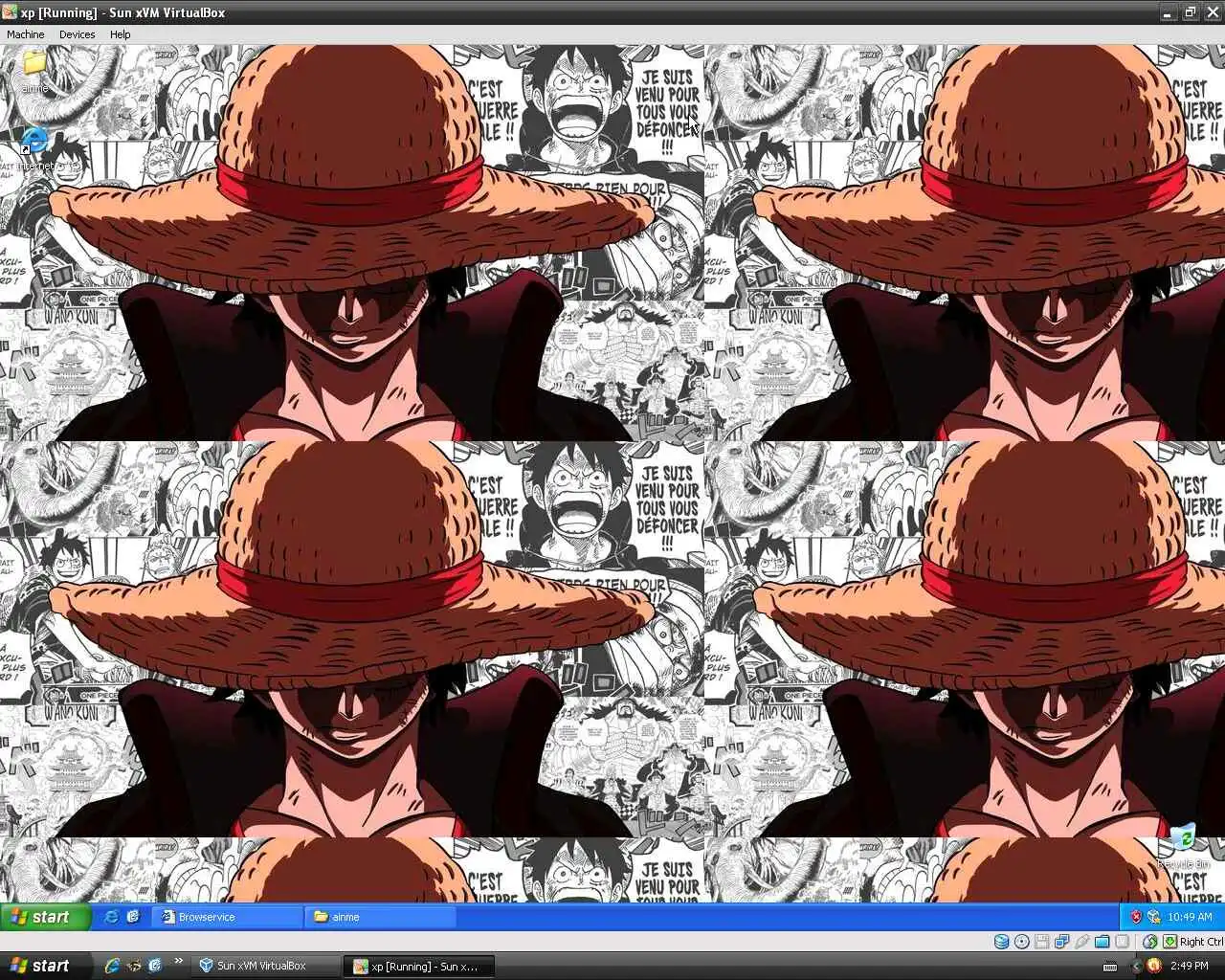Click the VirtualBox network adapters status icon
The width and height of the screenshot is (1225, 980).
(x=1061, y=942)
